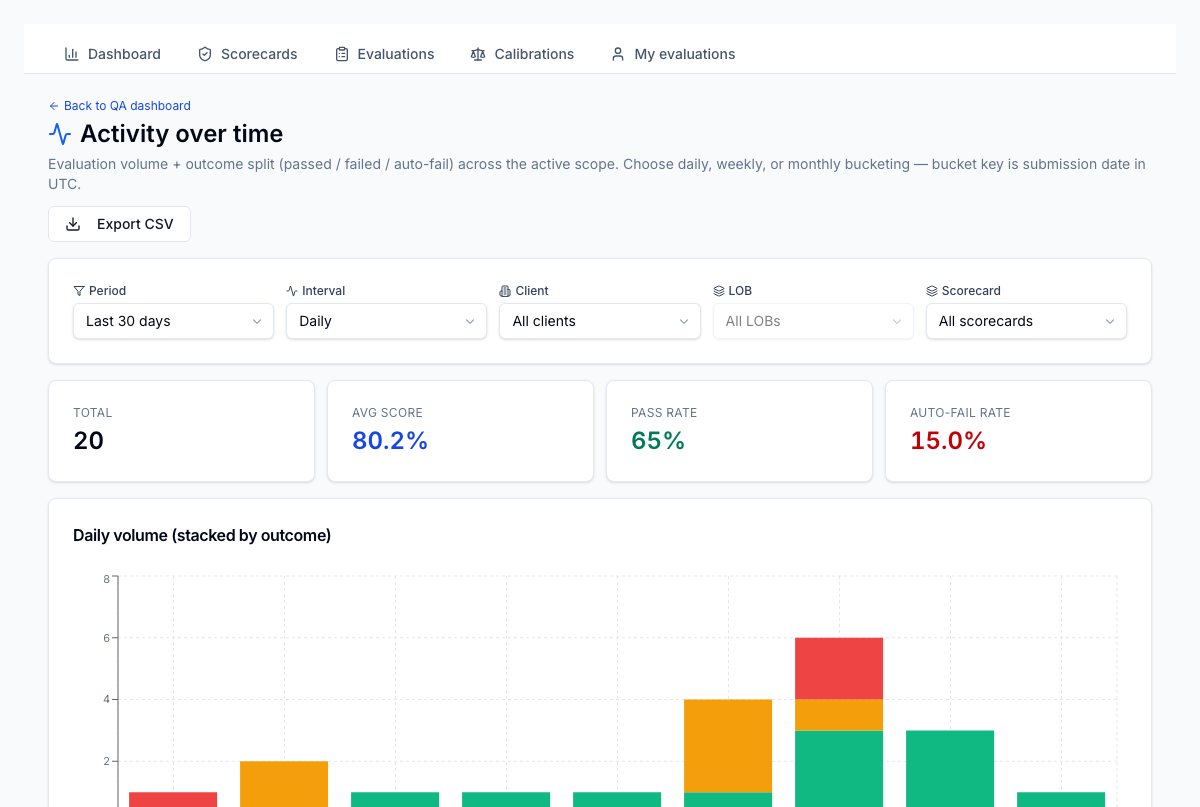Click the AVG SCORE value 80.2%
Screen dimensions: 1200x807
tap(390, 441)
